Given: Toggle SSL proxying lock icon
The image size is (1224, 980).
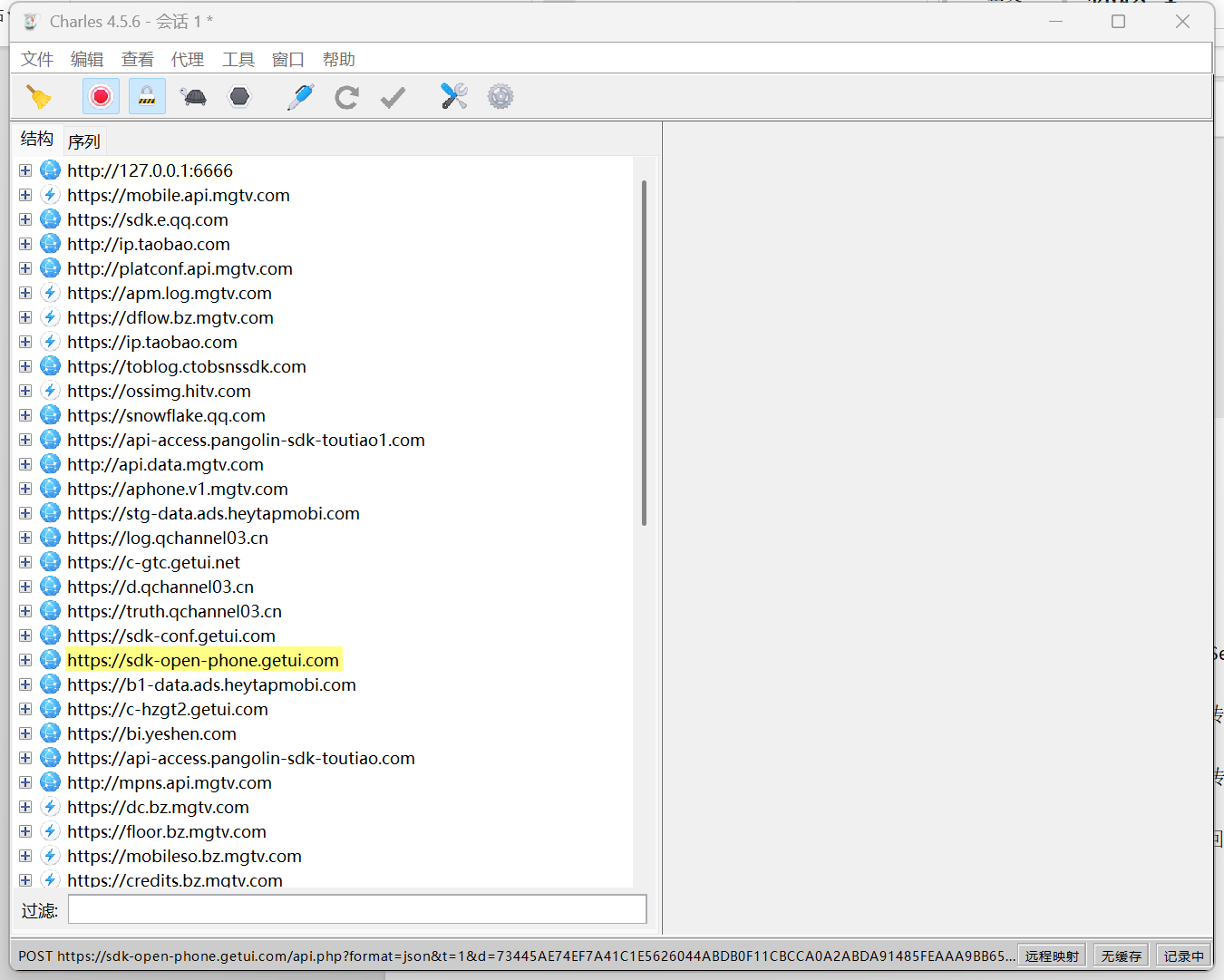Looking at the screenshot, I should tap(147, 96).
